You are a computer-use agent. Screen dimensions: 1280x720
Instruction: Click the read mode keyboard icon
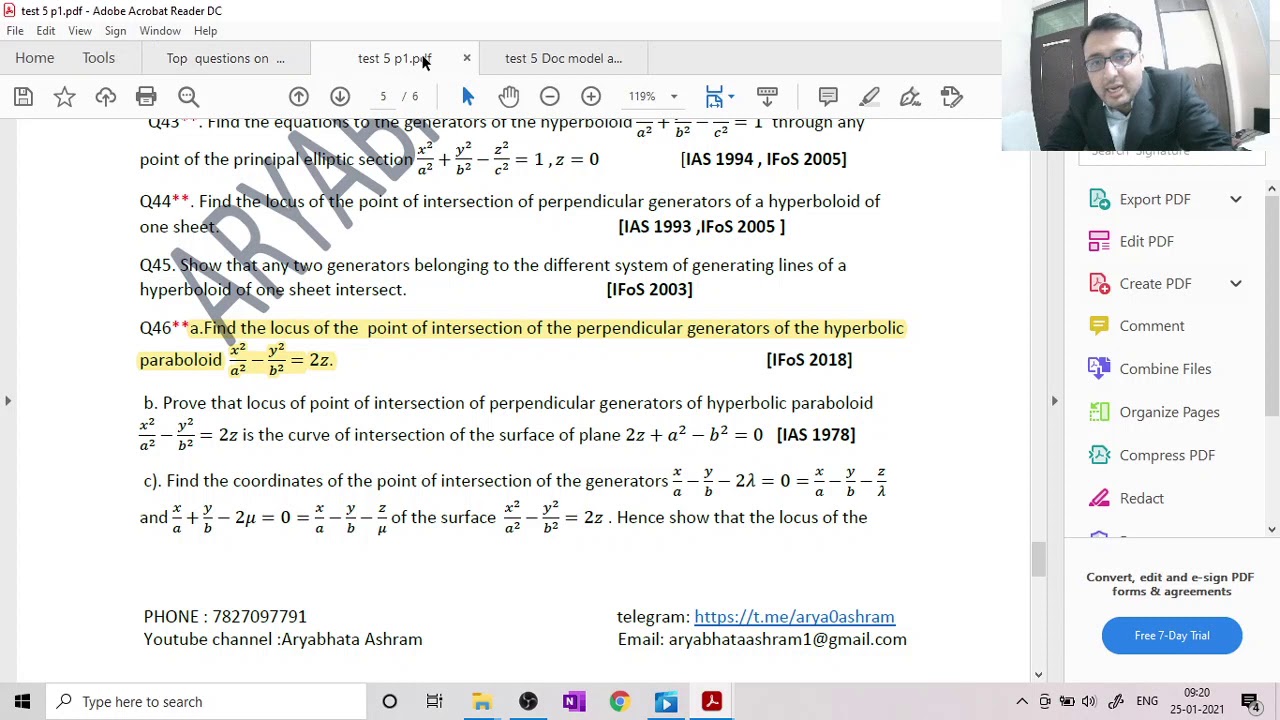point(767,97)
